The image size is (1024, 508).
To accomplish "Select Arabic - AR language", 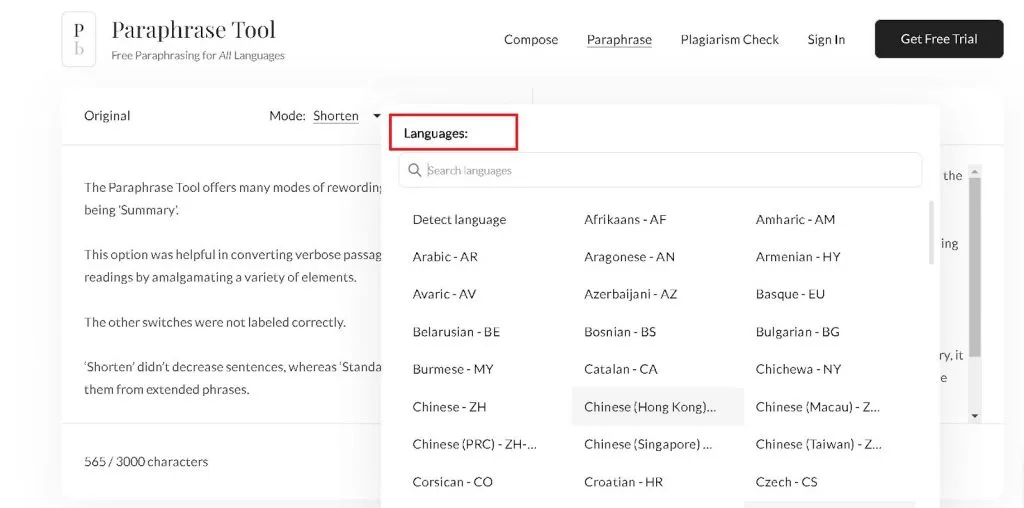I will 445,257.
